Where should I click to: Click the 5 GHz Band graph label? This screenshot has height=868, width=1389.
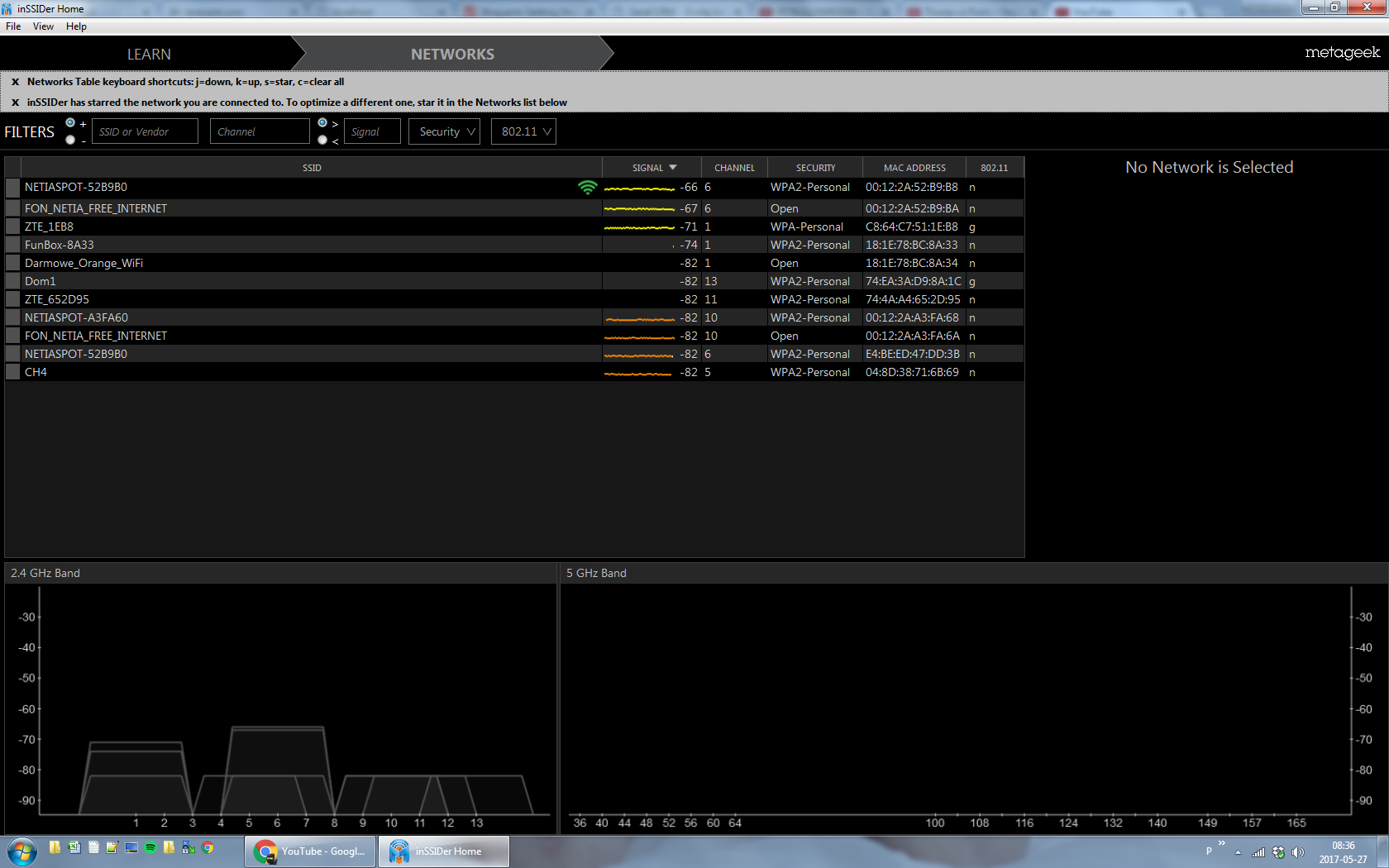596,573
